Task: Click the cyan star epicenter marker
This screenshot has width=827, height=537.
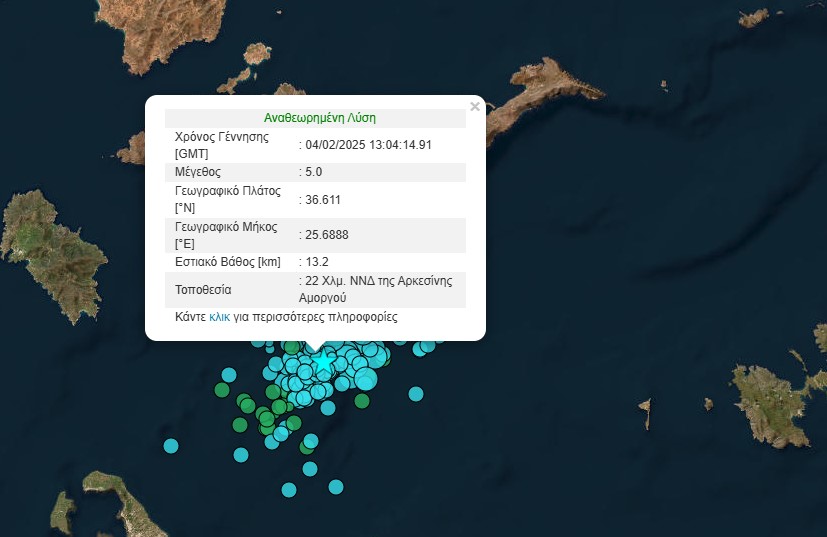Action: point(323,363)
